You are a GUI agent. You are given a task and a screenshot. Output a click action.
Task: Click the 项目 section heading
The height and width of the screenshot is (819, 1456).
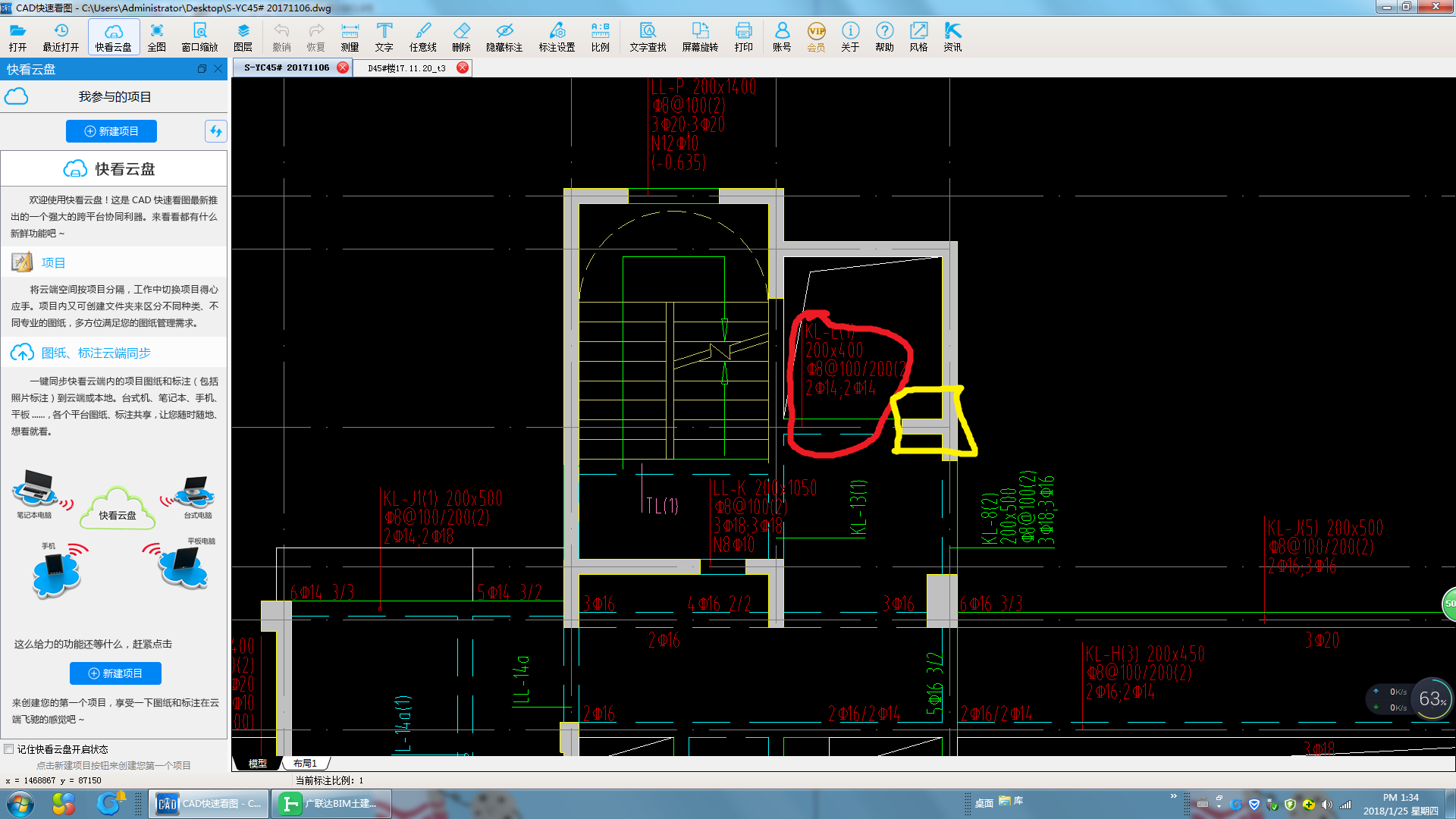pyautogui.click(x=53, y=262)
